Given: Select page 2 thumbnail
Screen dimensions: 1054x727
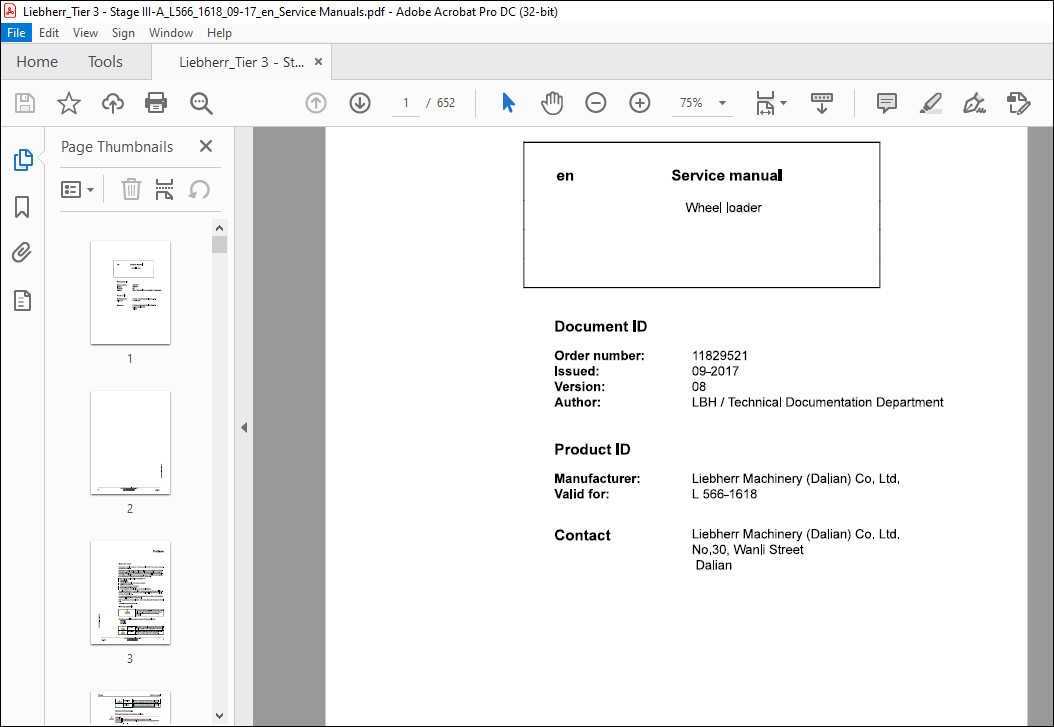Looking at the screenshot, I should click(x=130, y=442).
